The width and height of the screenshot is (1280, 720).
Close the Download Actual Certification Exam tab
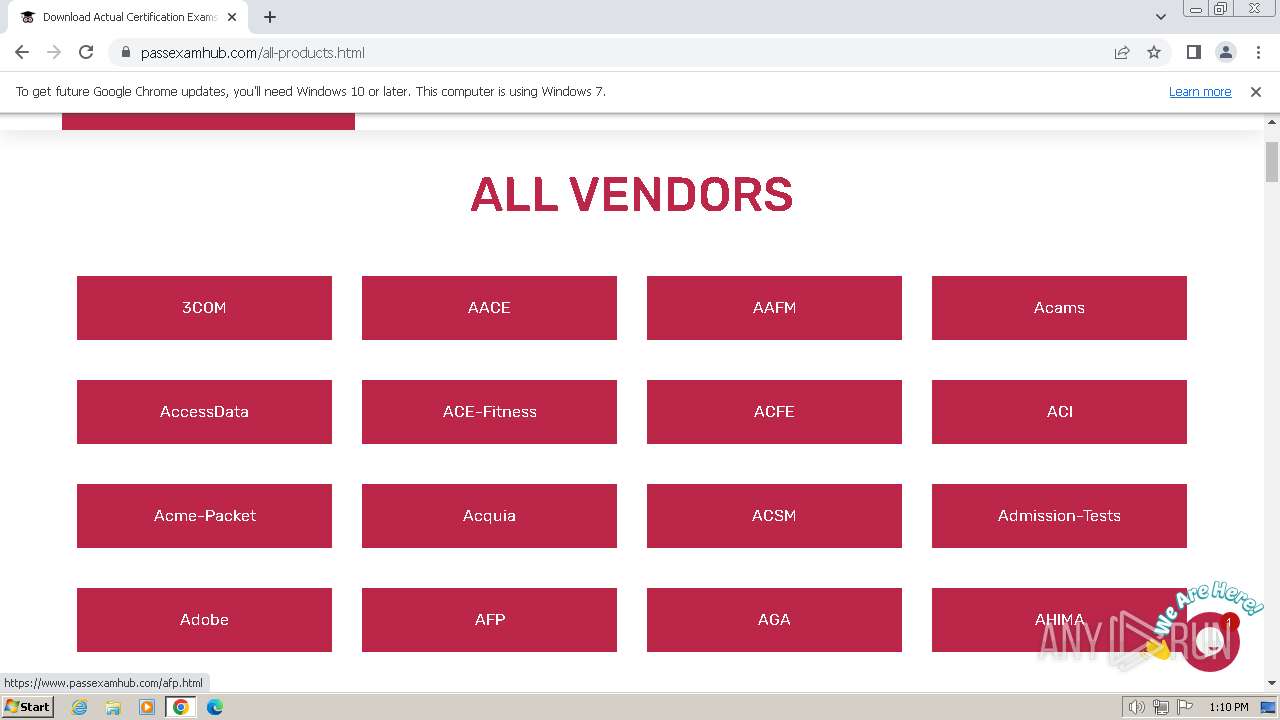[232, 17]
